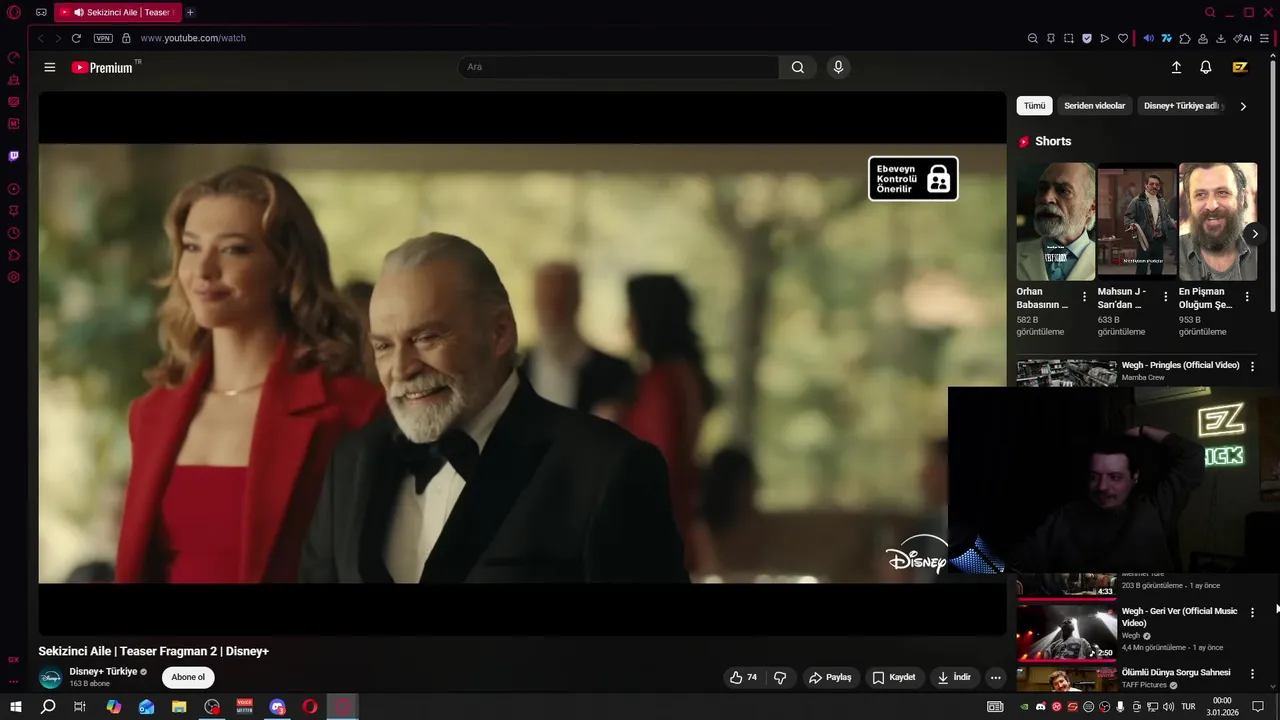
Task: Open Wegh - Geri Ver music video
Action: tap(1179, 617)
